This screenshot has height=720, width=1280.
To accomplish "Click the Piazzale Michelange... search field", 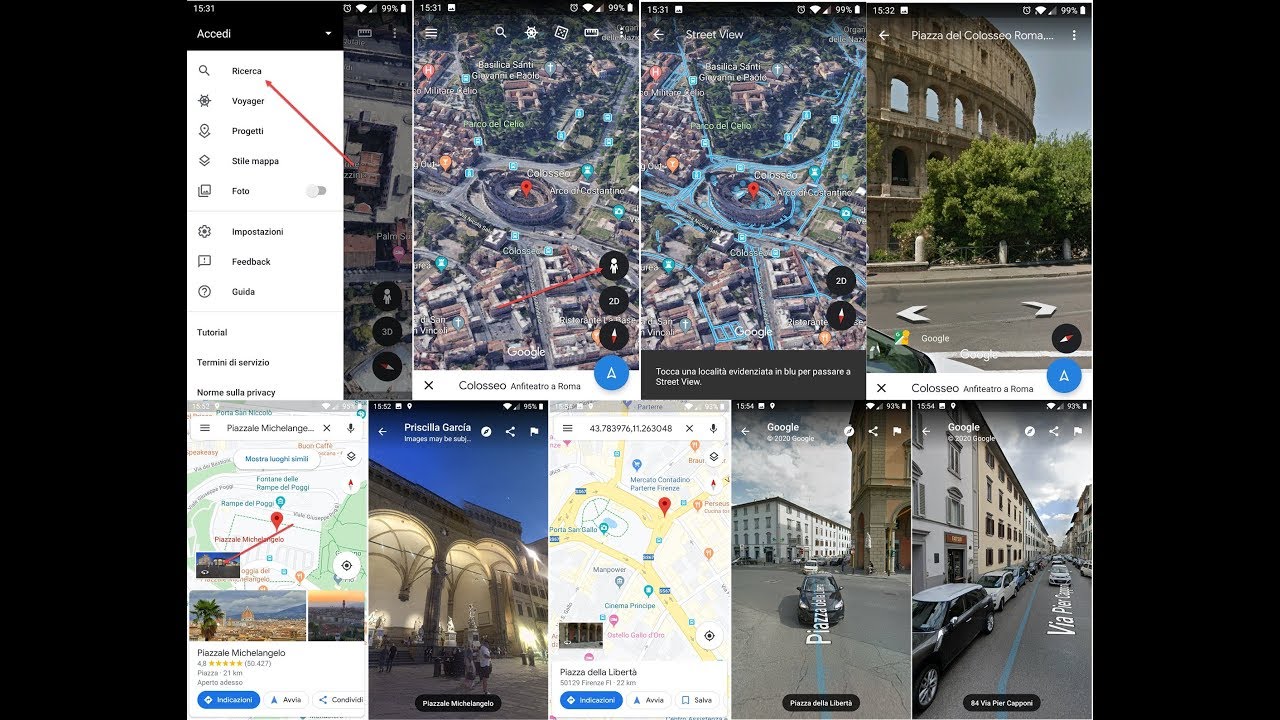I will (x=270, y=428).
